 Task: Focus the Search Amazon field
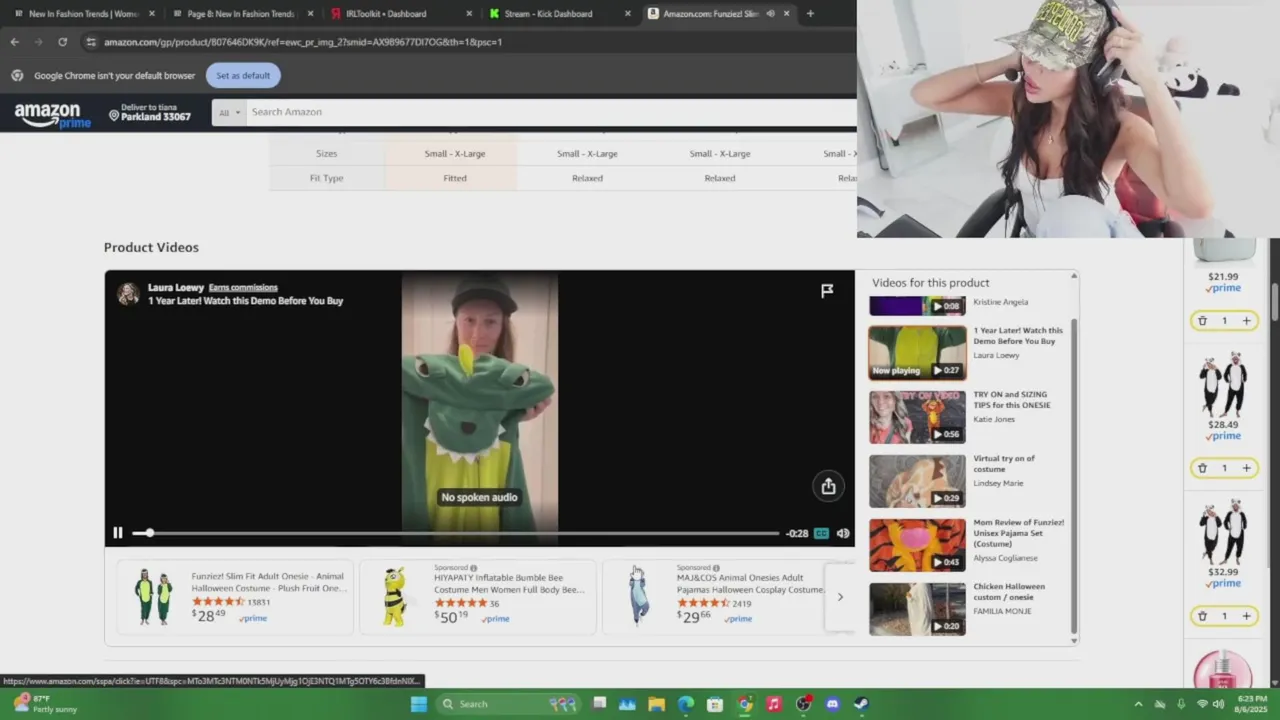551,112
